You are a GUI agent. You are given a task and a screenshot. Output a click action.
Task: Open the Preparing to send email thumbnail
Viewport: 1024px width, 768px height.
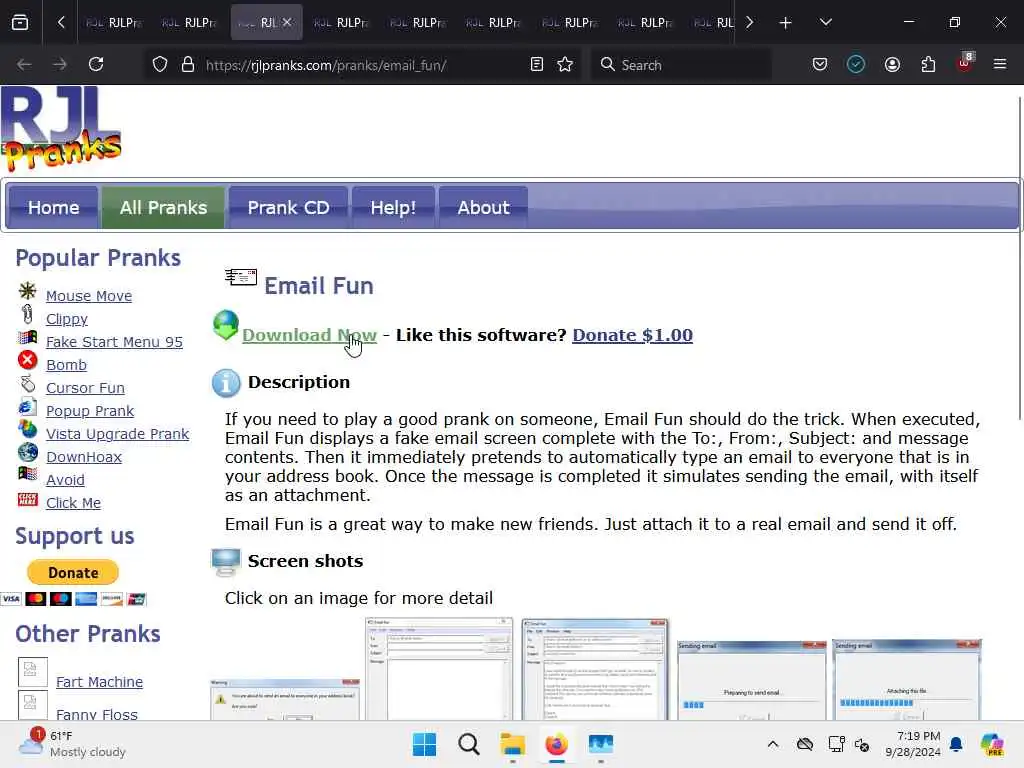tap(752, 680)
